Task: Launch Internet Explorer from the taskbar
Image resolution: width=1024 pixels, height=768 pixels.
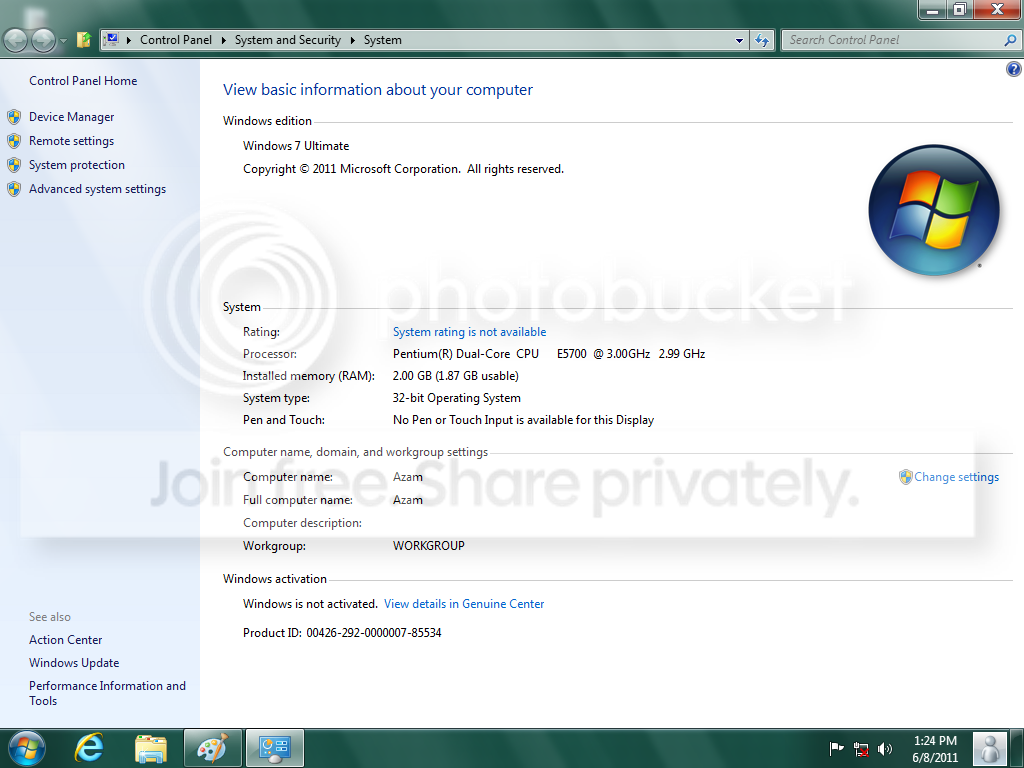Action: 89,748
